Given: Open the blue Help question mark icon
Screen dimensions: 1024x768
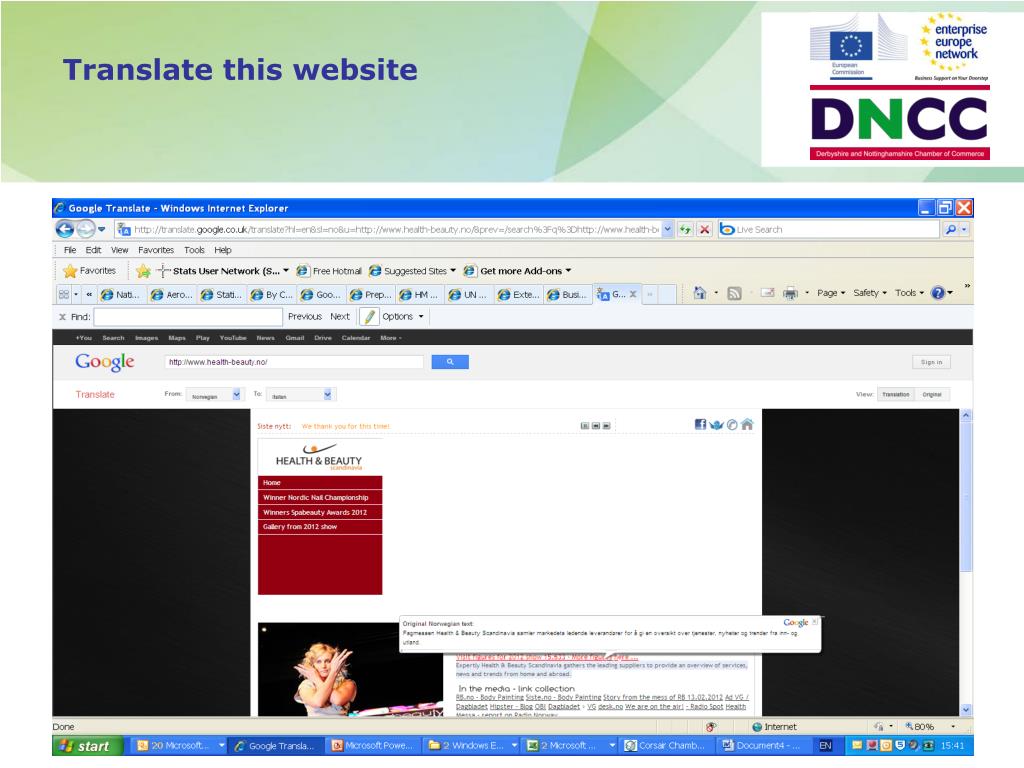Looking at the screenshot, I should [938, 293].
